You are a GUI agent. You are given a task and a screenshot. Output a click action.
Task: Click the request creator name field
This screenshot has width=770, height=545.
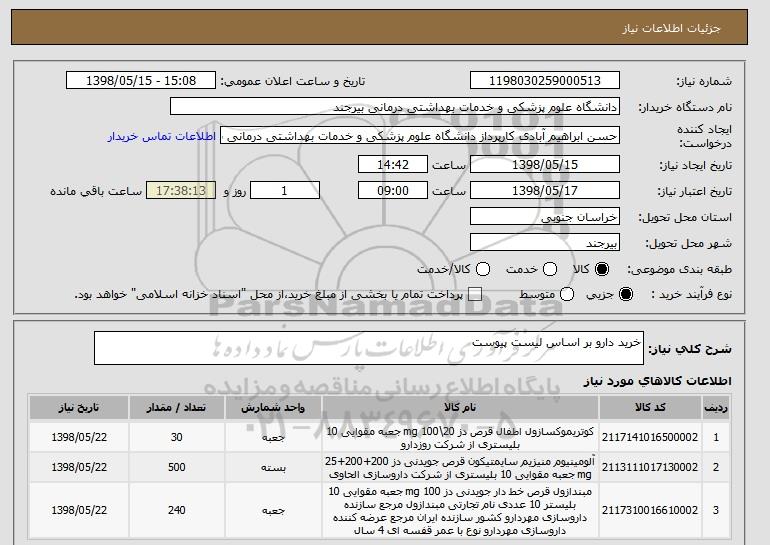(420, 136)
